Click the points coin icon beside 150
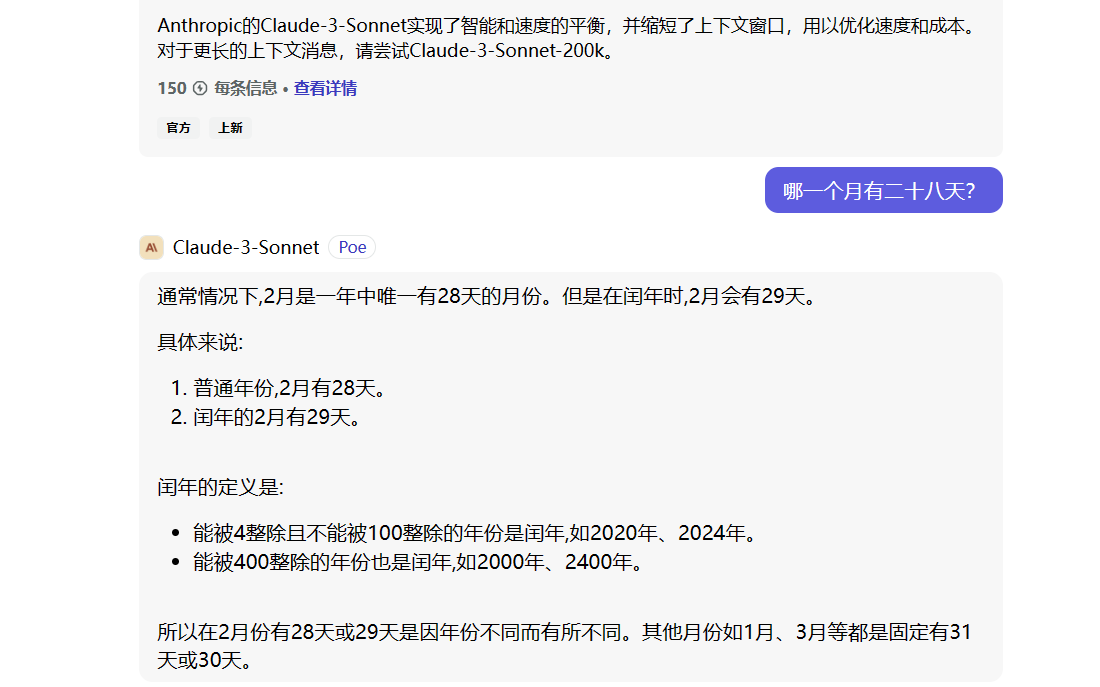This screenshot has height=687, width=1100. 200,88
